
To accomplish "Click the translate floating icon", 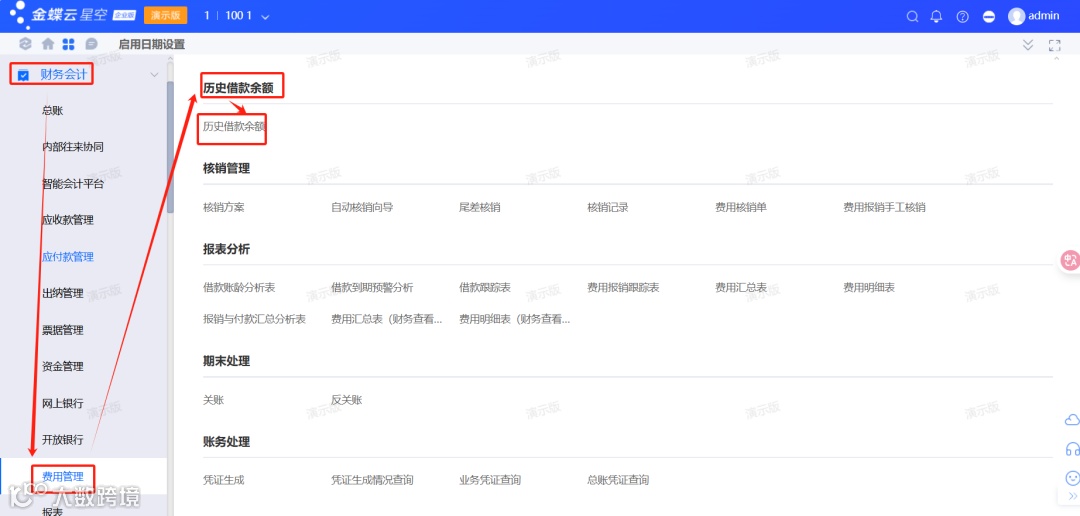I will [1070, 260].
